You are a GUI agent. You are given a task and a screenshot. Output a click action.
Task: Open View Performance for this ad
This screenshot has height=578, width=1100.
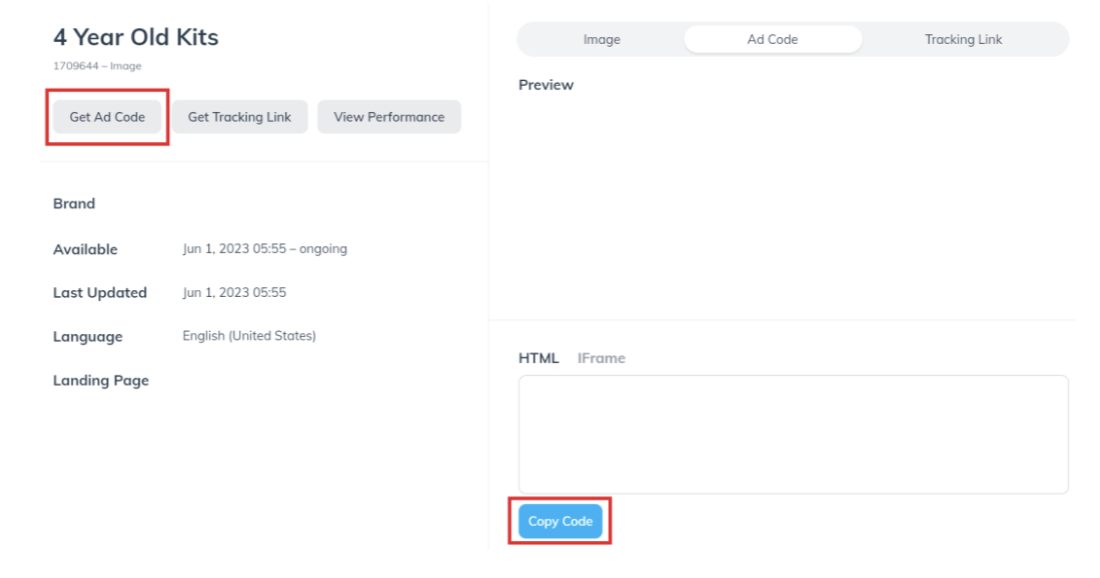389,117
